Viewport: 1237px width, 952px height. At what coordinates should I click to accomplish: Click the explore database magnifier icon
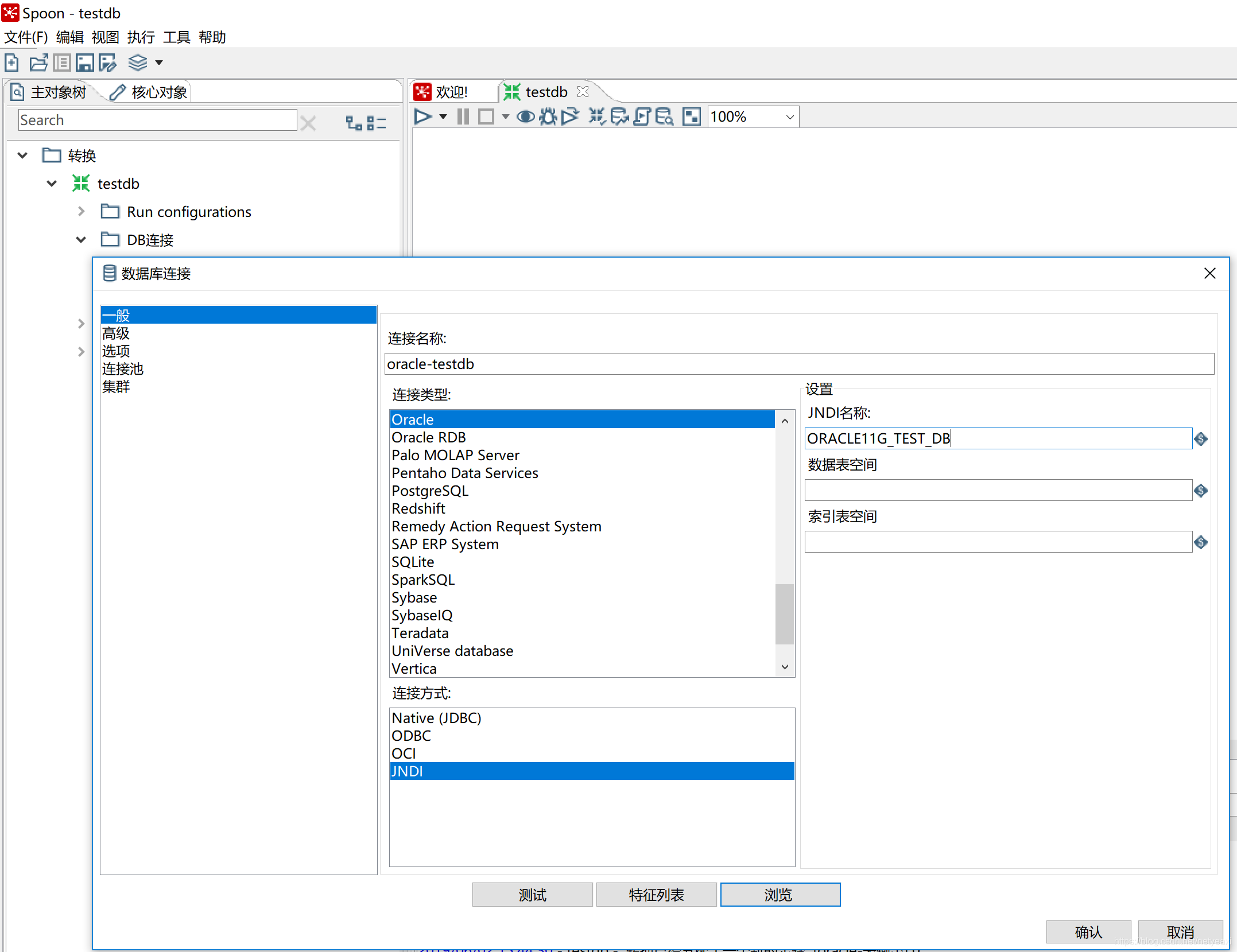[664, 117]
